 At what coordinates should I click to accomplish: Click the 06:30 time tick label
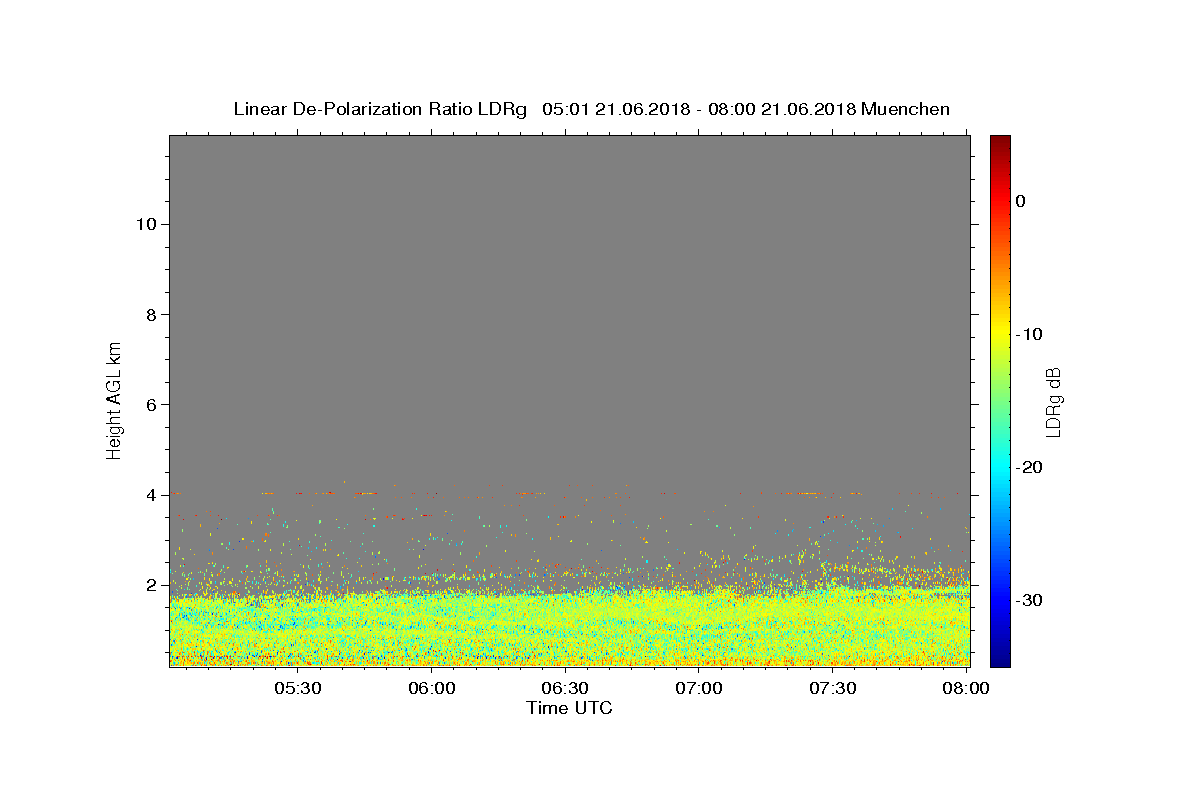click(565, 688)
